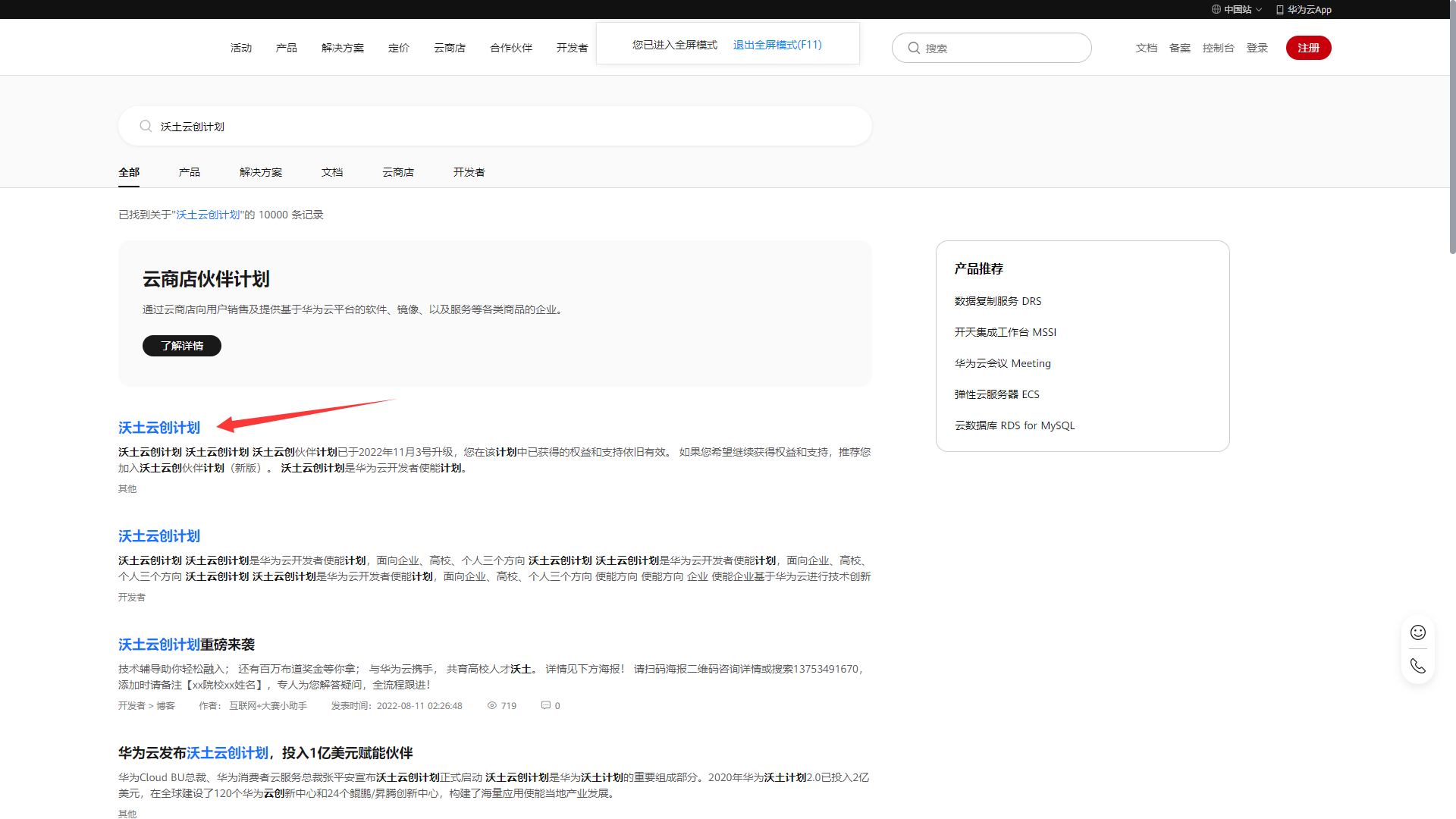Open the 开发者 navigation menu in the header
Screen dimensions: 1456x819
pyautogui.click(x=573, y=48)
